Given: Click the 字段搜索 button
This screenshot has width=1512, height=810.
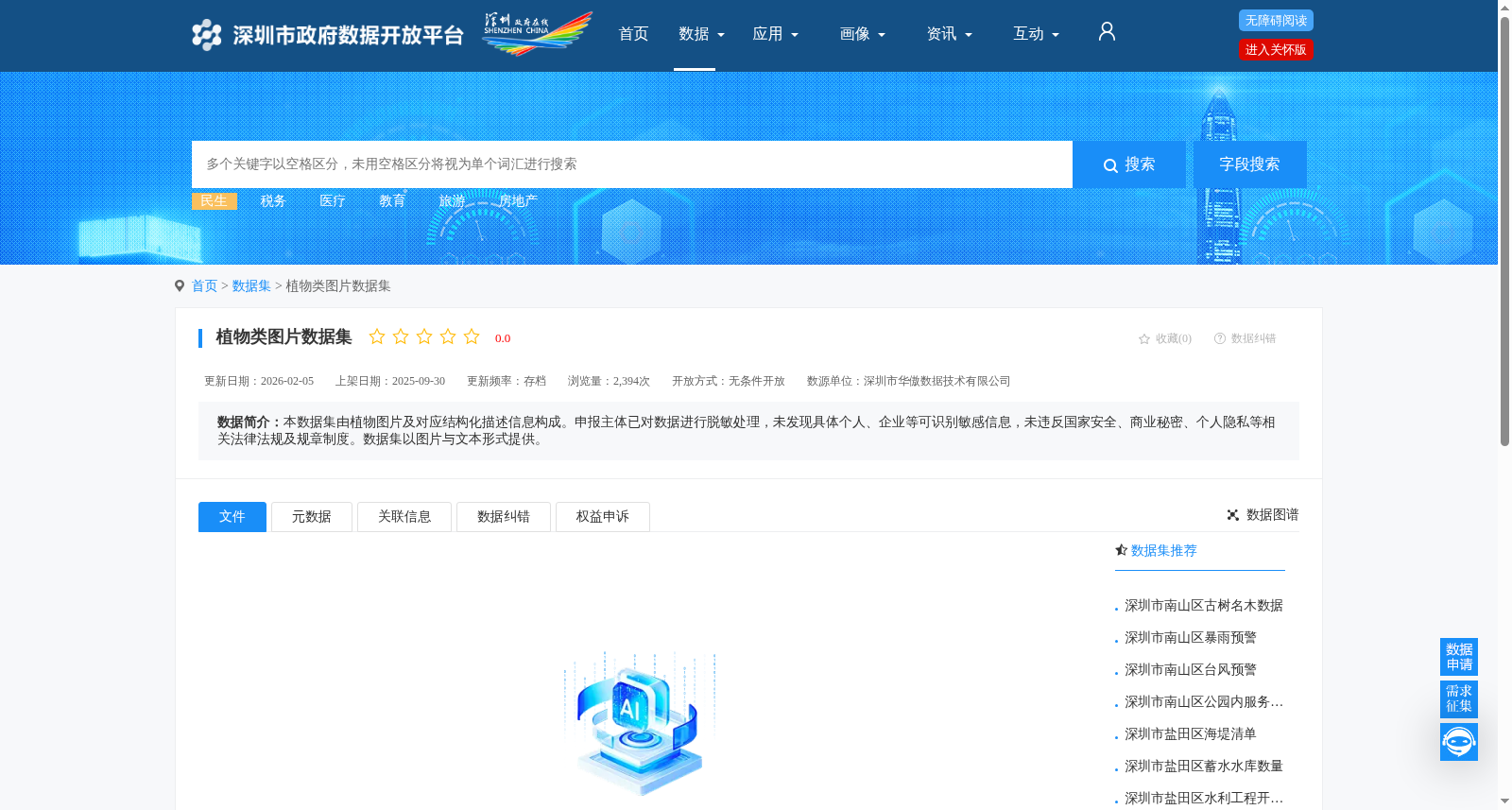Looking at the screenshot, I should pyautogui.click(x=1249, y=164).
